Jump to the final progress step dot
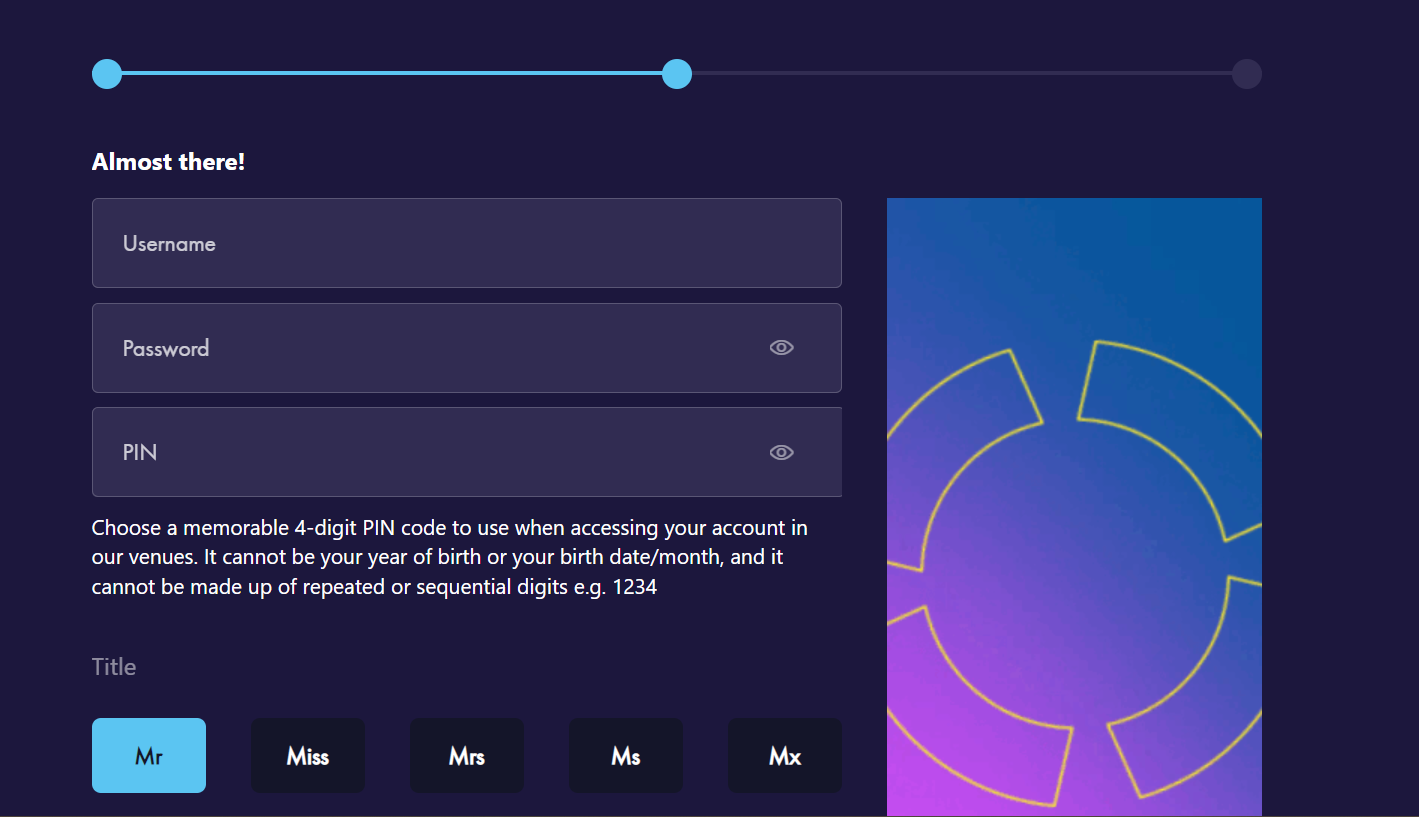Screen dimensions: 1419x817 pyautogui.click(x=1247, y=74)
